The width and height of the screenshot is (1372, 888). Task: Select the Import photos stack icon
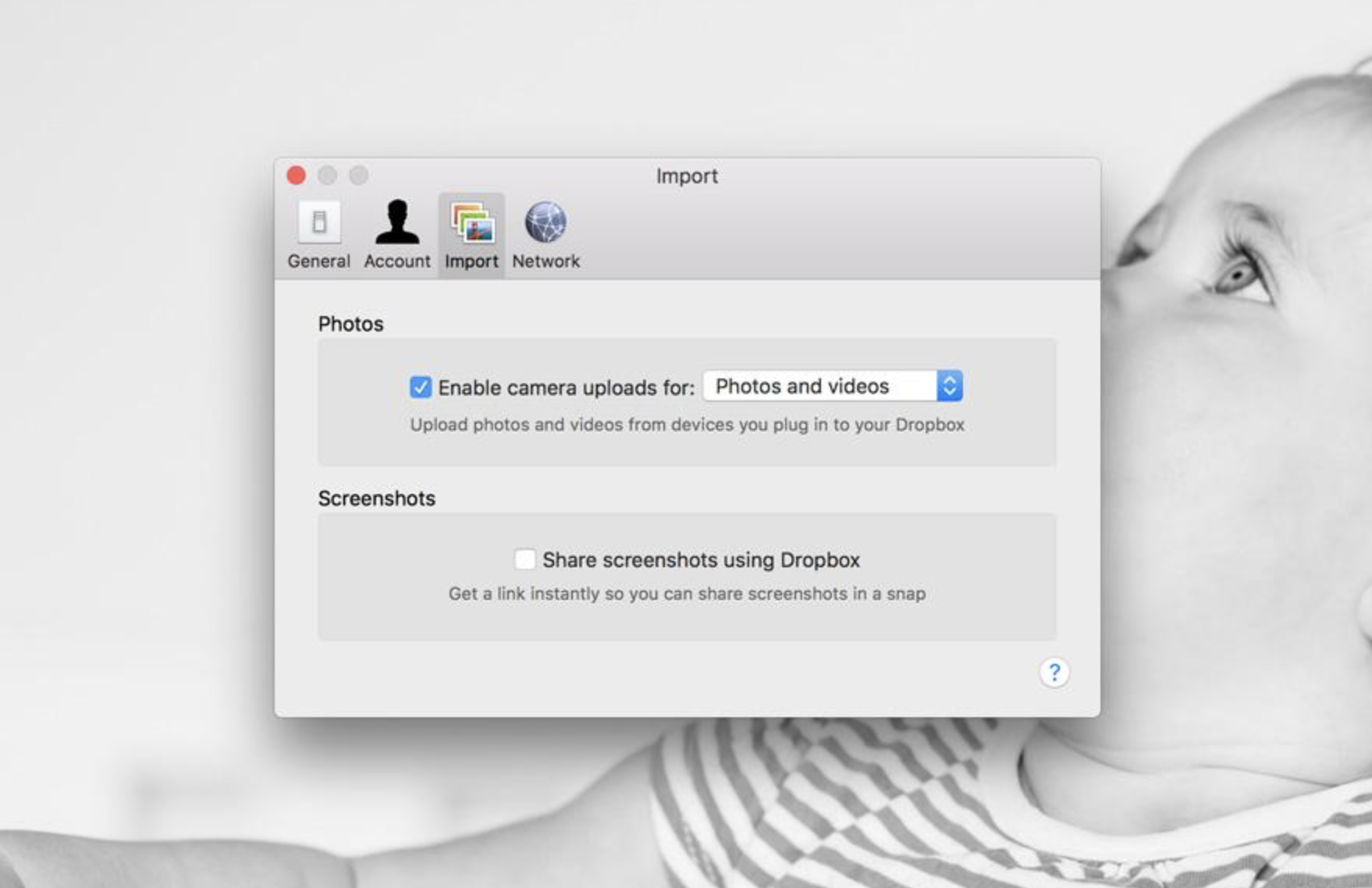471,222
